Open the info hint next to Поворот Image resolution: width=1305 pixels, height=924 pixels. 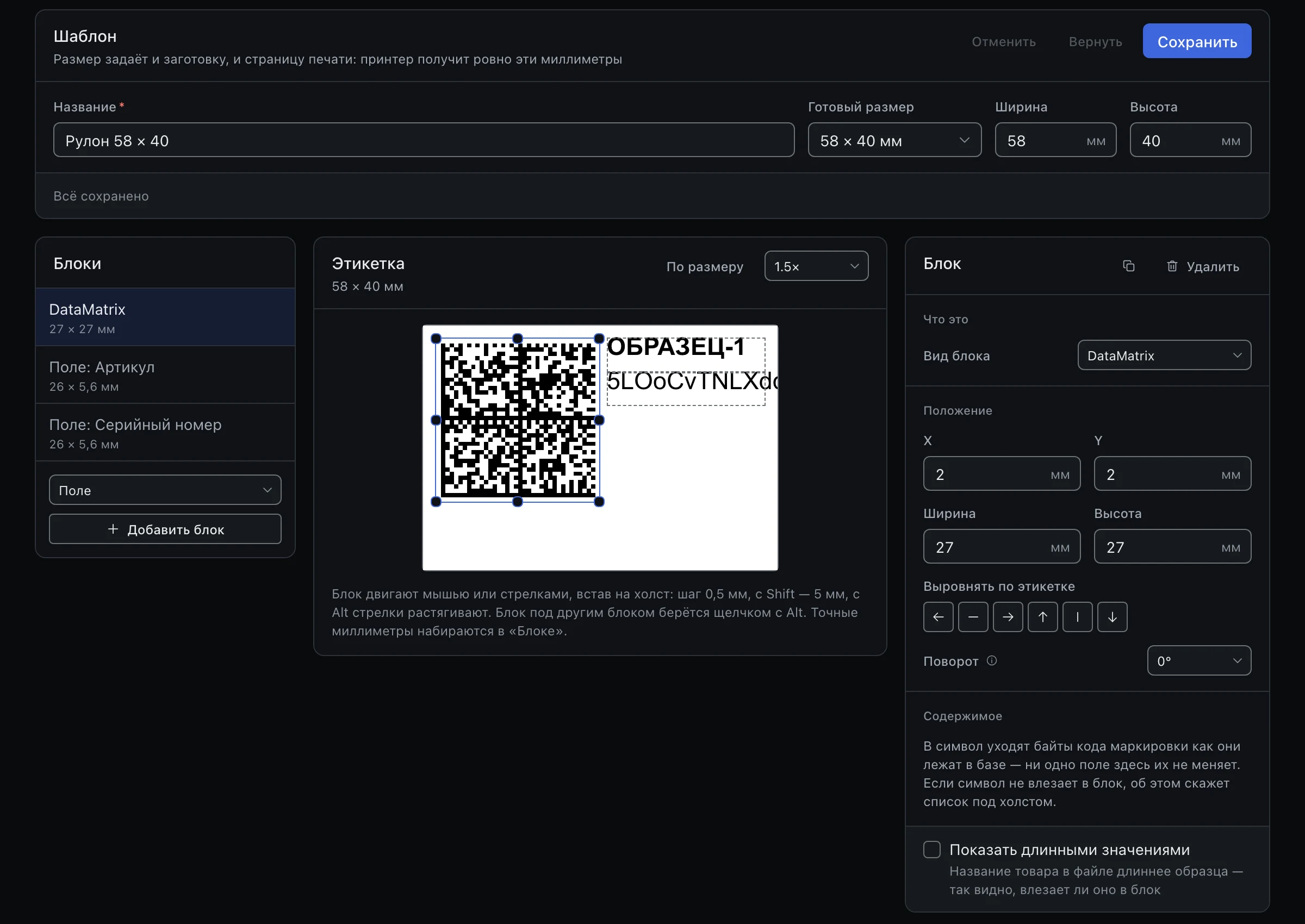point(992,660)
